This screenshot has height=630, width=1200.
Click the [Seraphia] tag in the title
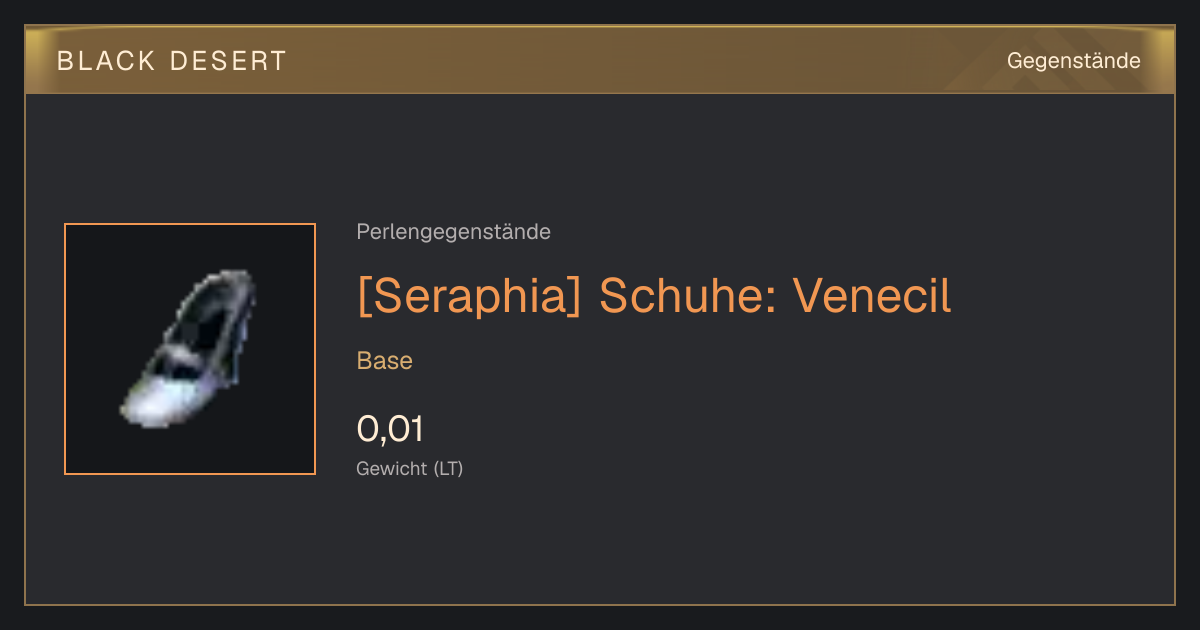469,296
